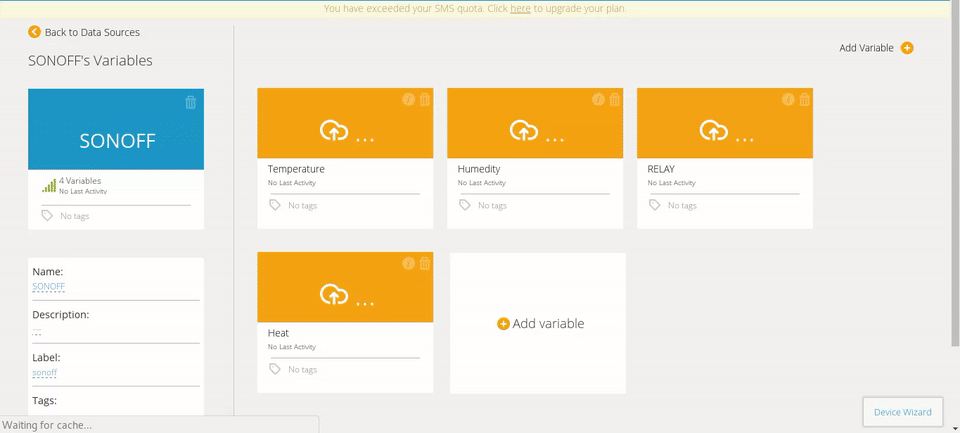Edit the empty Description field
Image resolution: width=960 pixels, height=433 pixels.
(x=37, y=331)
